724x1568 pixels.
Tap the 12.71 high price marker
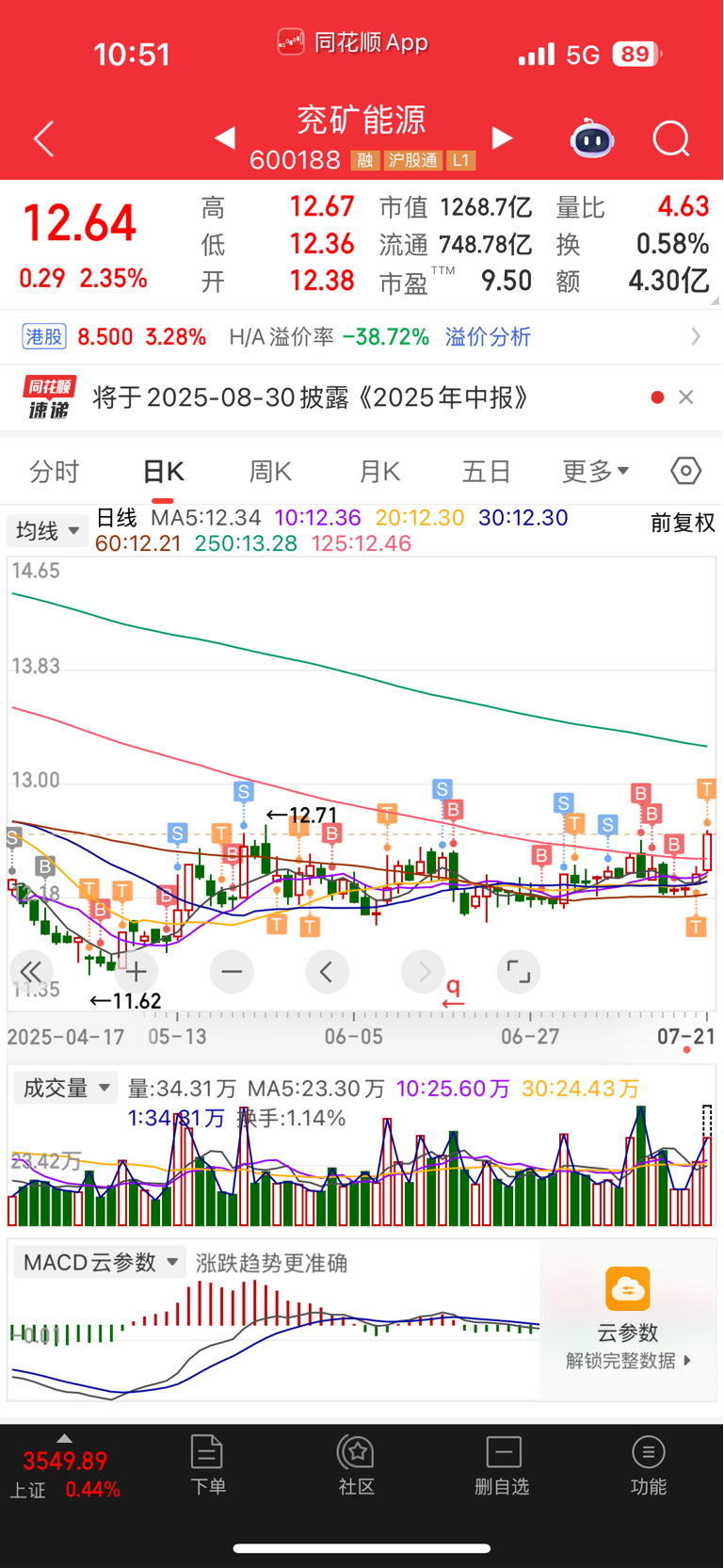click(x=301, y=815)
